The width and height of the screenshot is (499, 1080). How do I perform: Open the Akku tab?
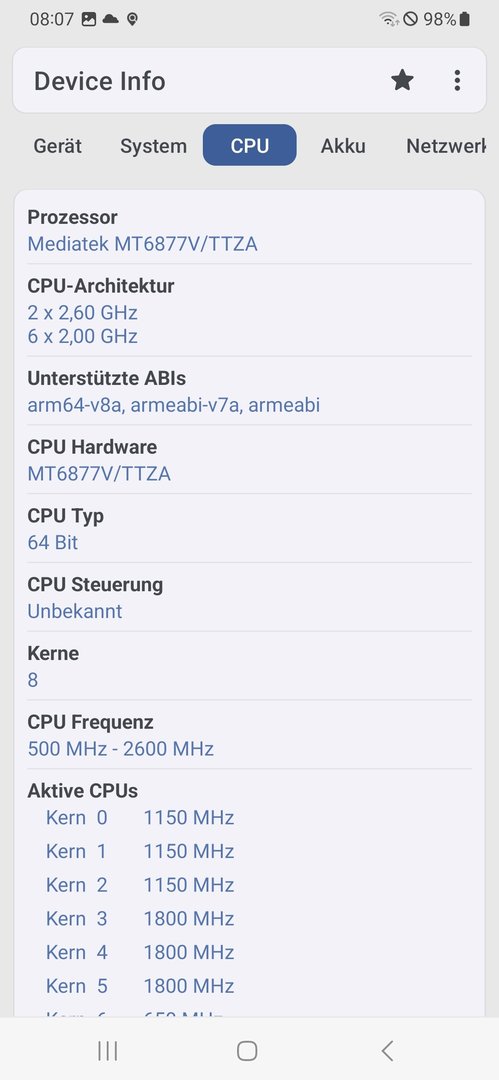(343, 146)
